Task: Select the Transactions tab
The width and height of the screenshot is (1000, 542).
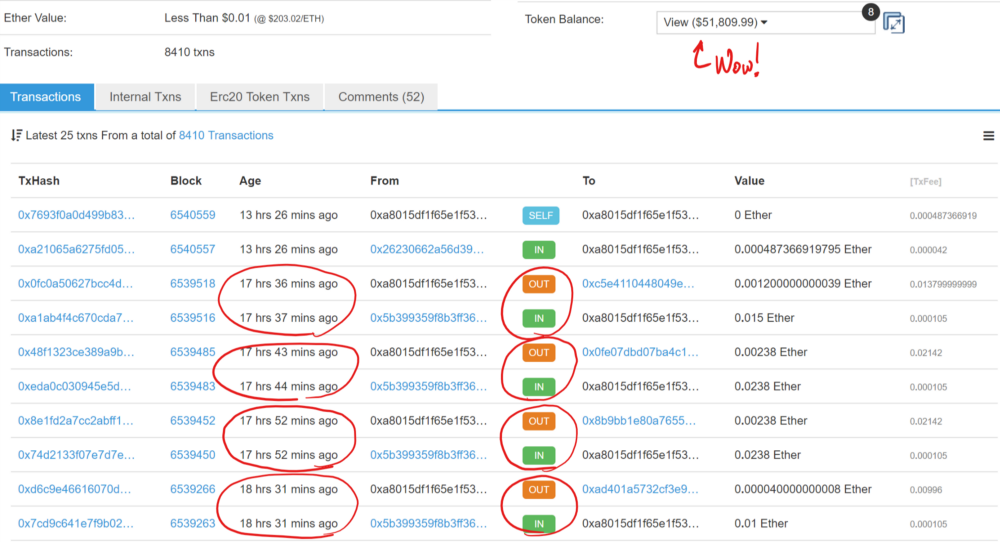Action: point(46,97)
